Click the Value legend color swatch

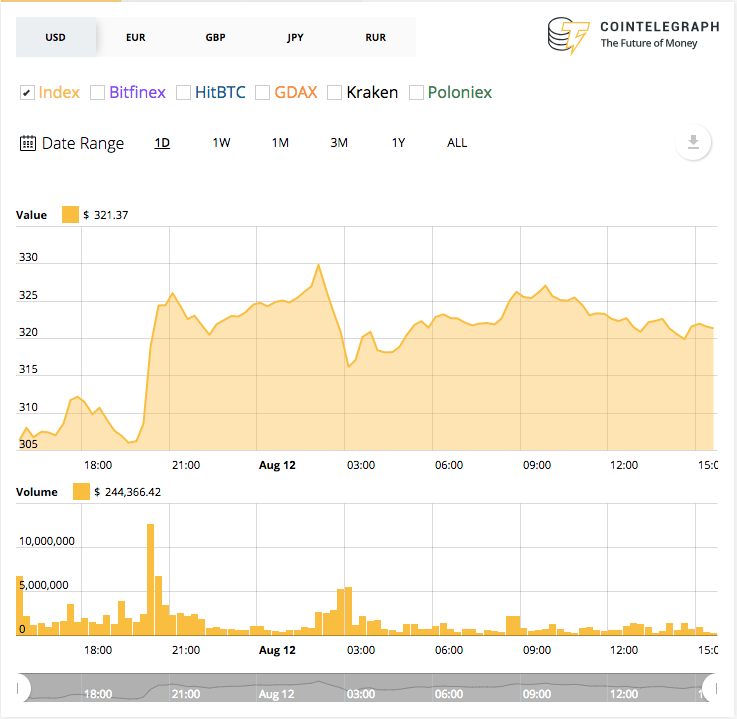click(71, 215)
